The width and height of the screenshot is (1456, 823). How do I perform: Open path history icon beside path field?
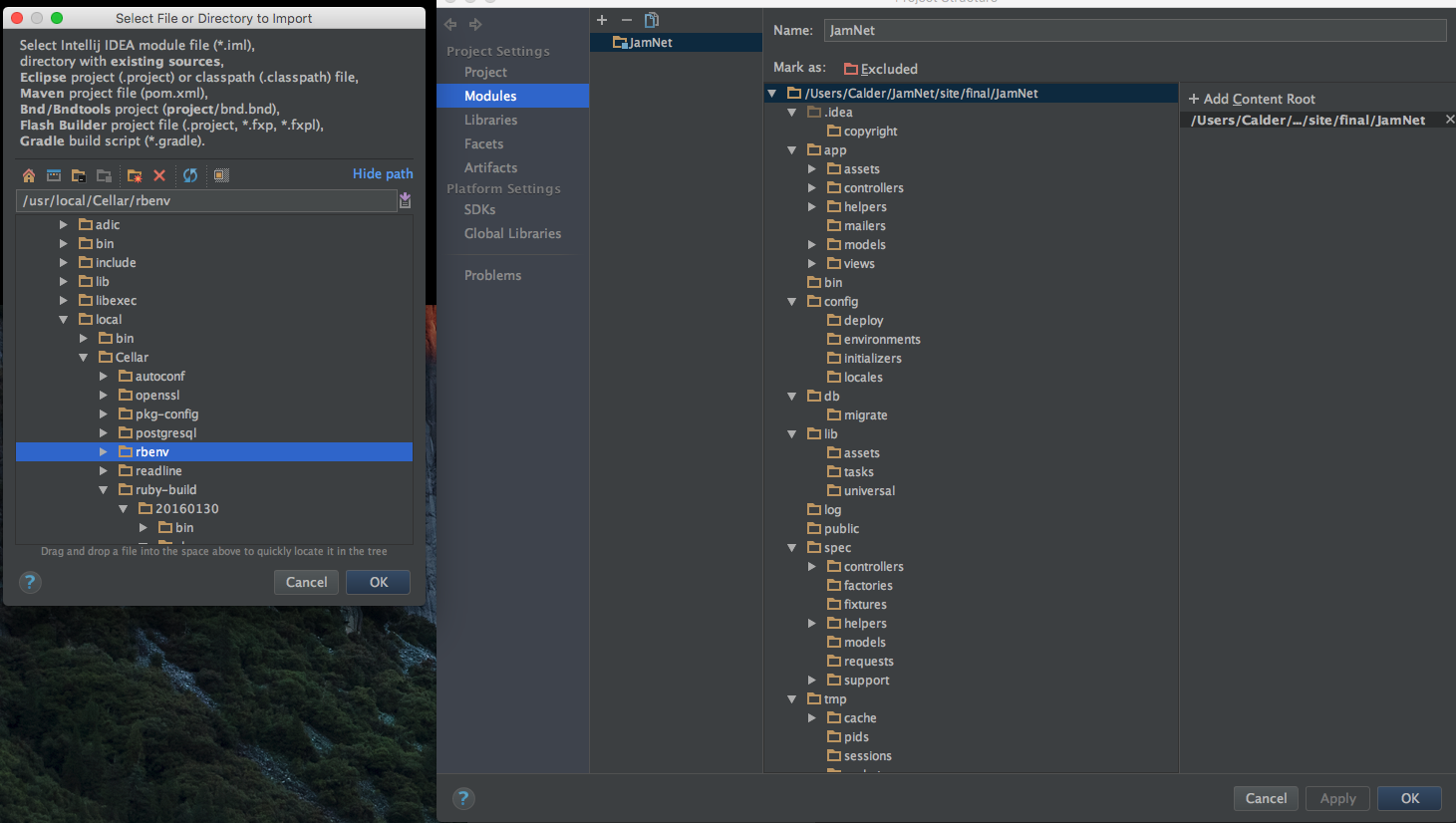(x=406, y=200)
